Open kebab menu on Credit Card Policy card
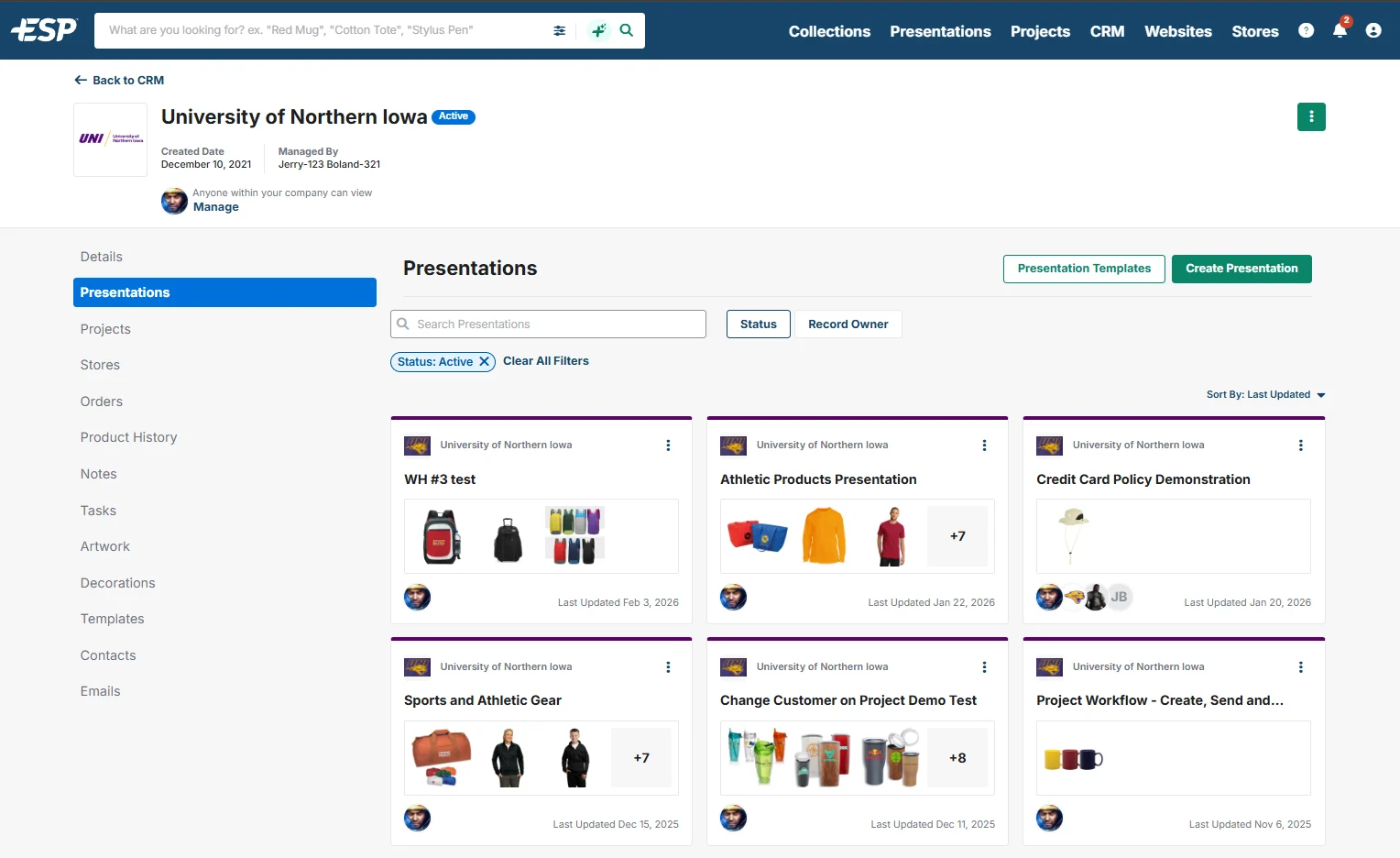Viewport: 1400px width, 858px height. coord(1300,445)
